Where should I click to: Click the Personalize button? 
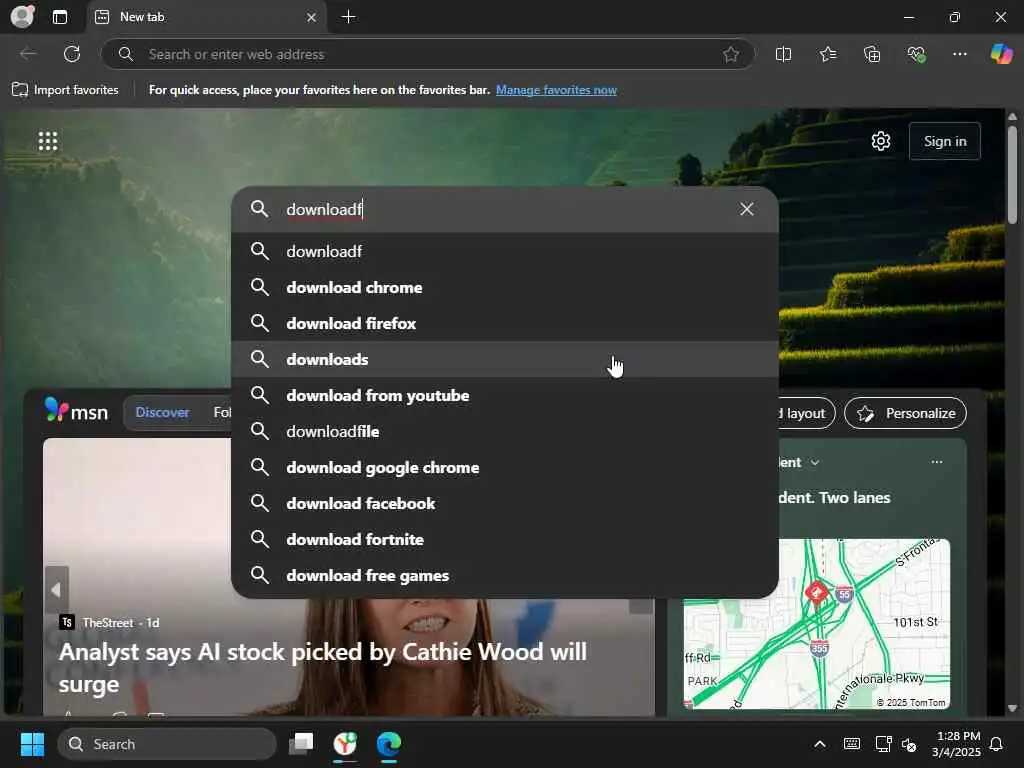905,413
